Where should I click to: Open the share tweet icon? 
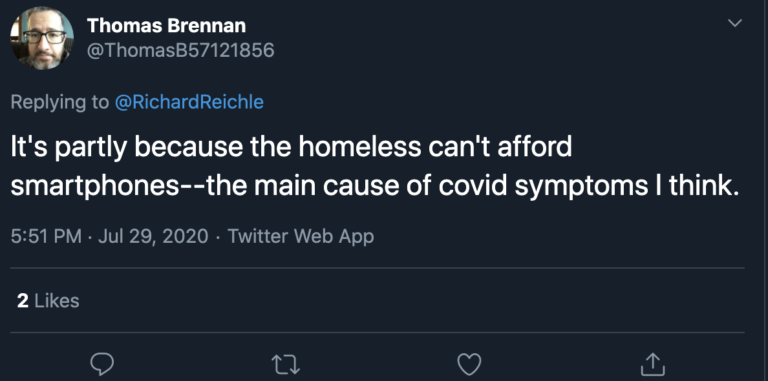click(653, 363)
